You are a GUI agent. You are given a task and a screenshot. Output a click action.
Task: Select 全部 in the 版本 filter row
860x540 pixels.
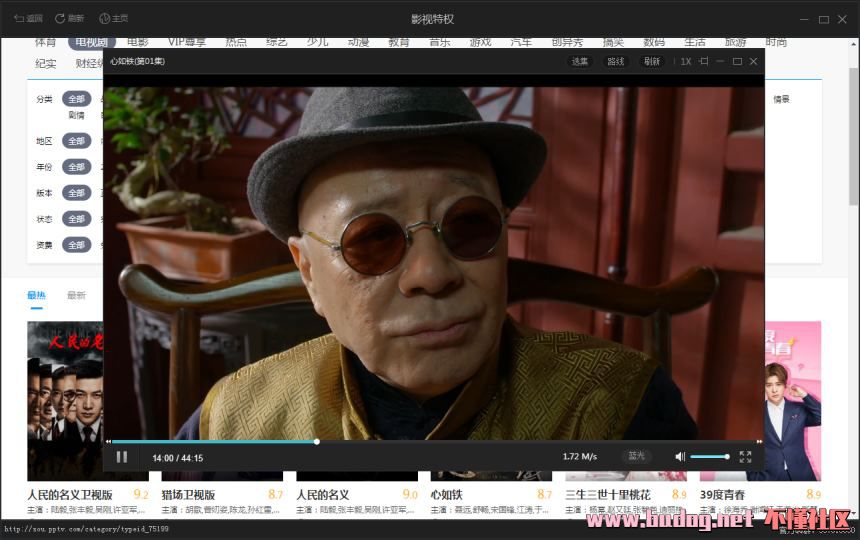click(76, 192)
